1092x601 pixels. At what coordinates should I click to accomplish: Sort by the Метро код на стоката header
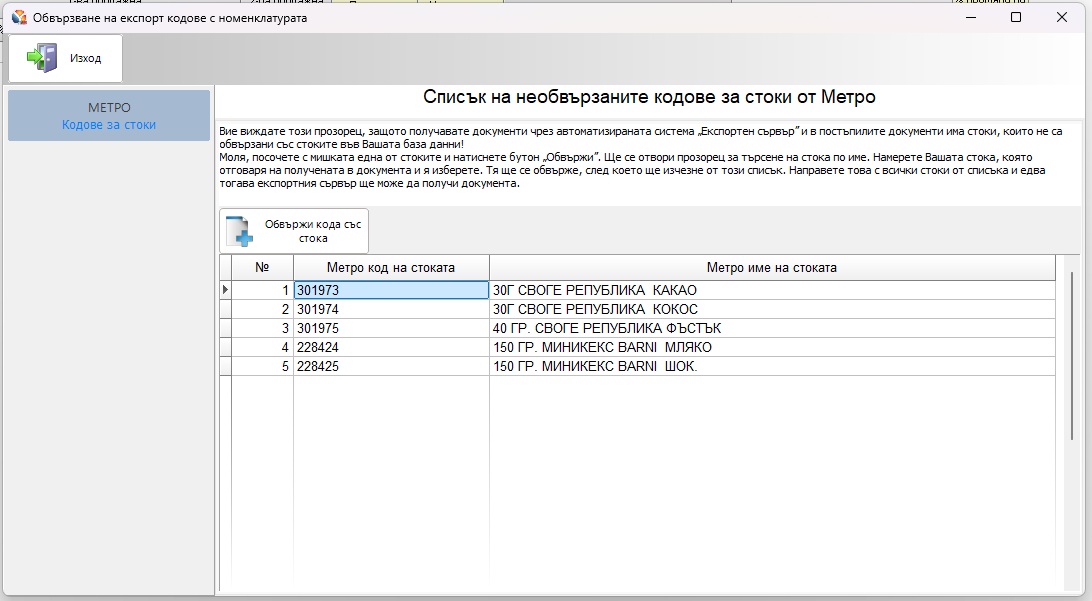point(390,268)
